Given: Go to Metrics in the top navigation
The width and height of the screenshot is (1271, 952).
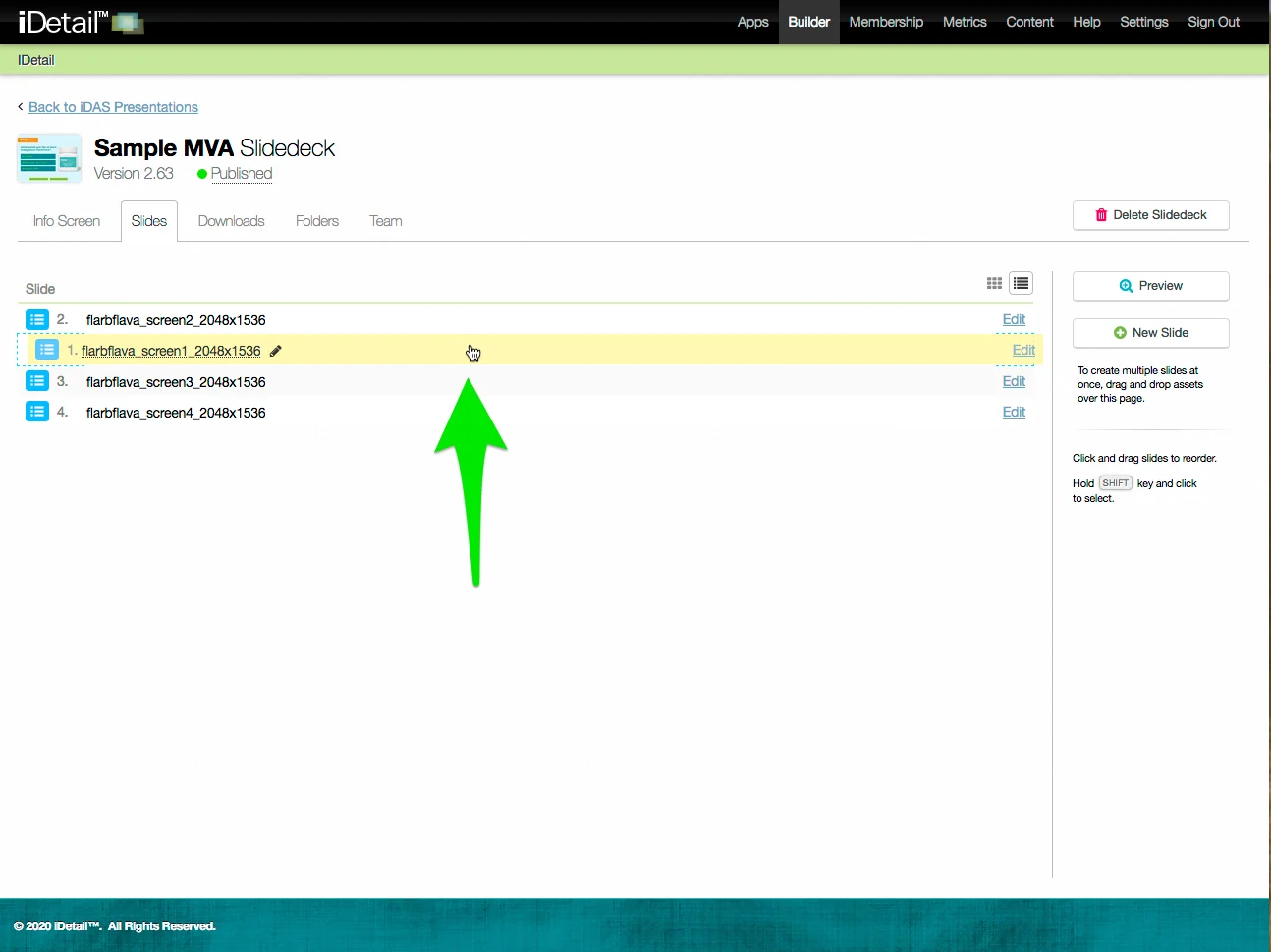Looking at the screenshot, I should pyautogui.click(x=965, y=22).
